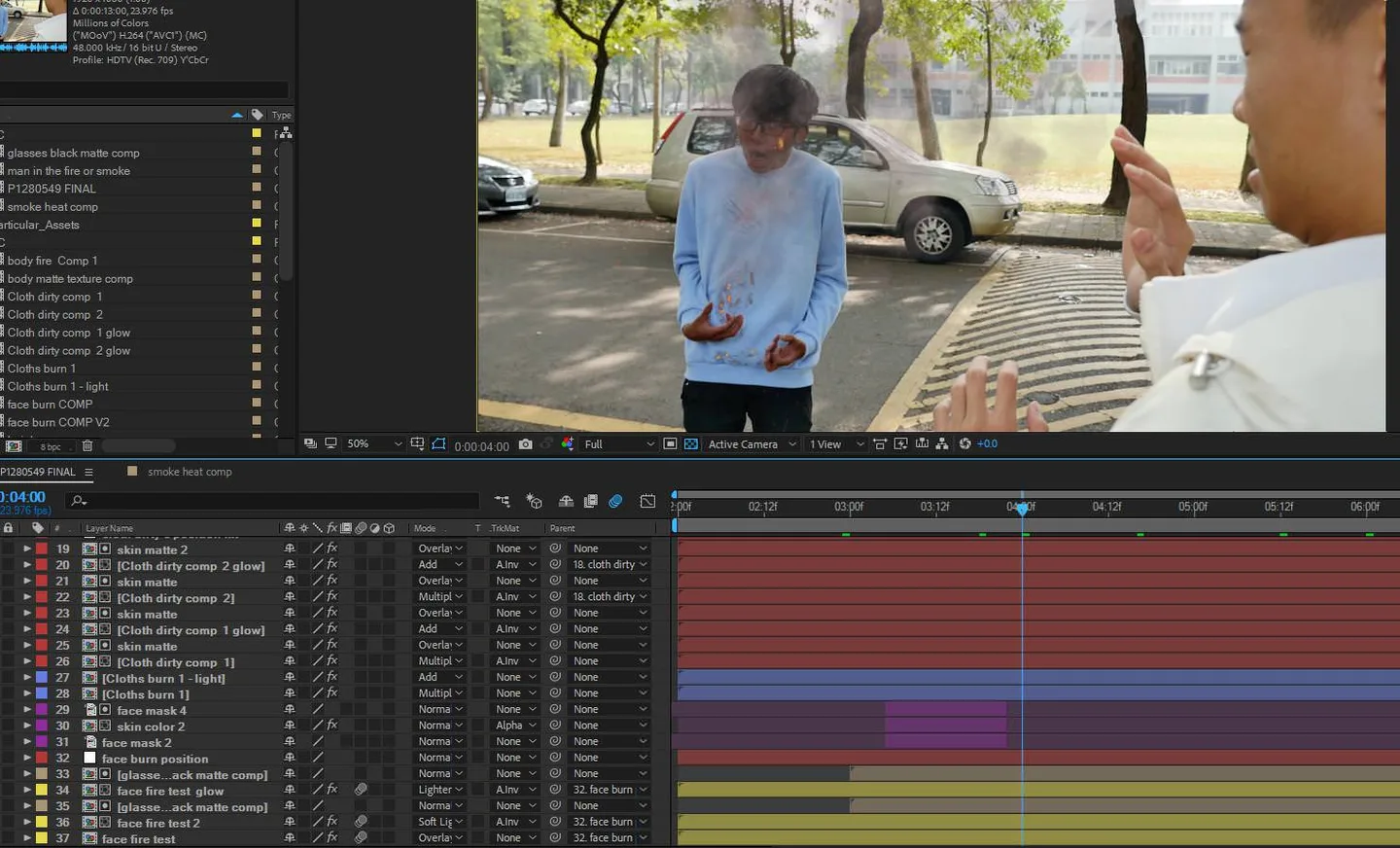Click the Frame Blending icon in timeline toolbar

pos(590,501)
